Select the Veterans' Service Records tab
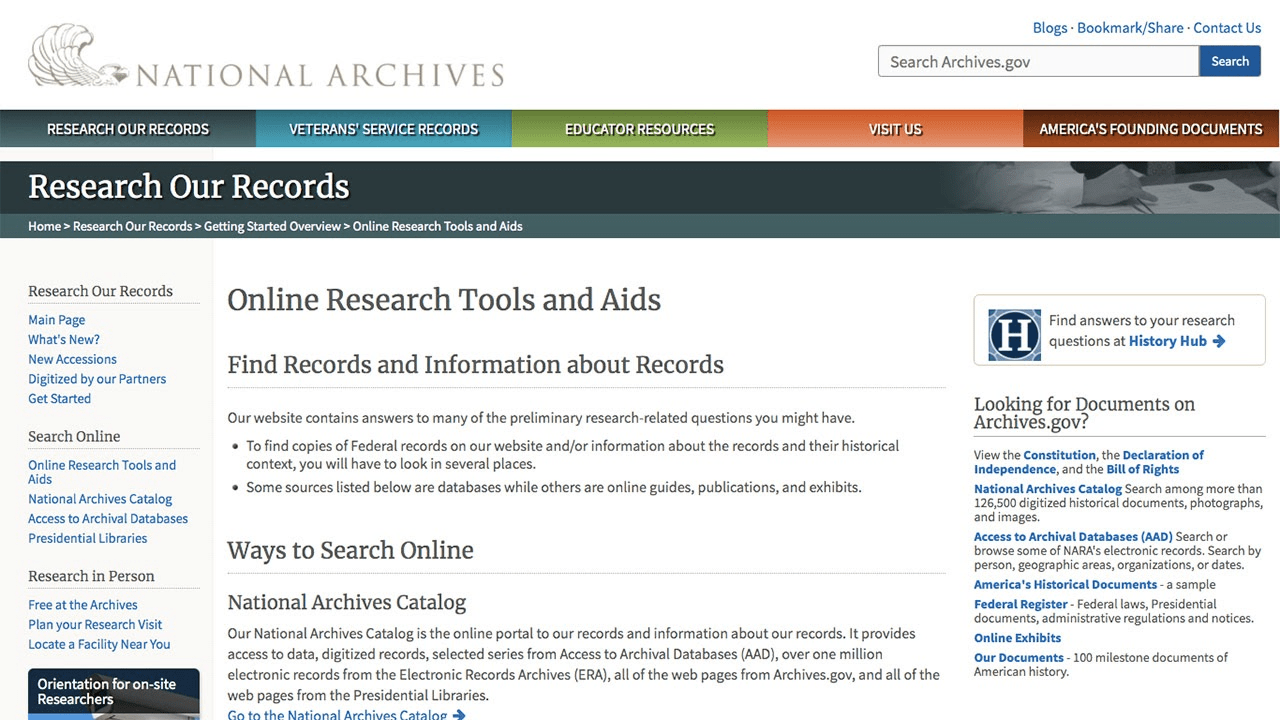This screenshot has height=720, width=1280. point(384,129)
